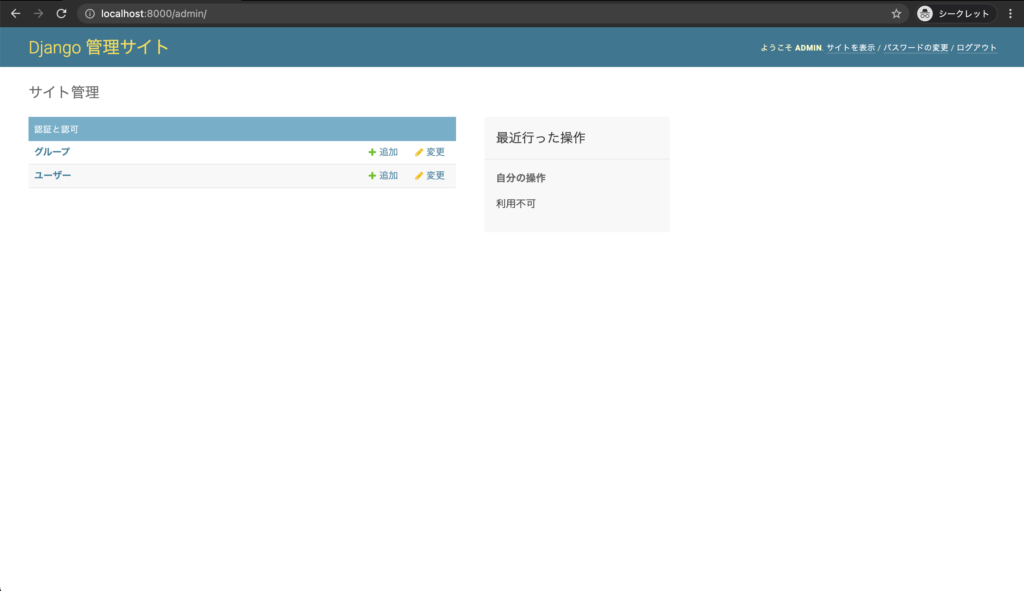Screen dimensions: 1024x591
Task: Open the browser three-dot menu
Action: (1010, 14)
